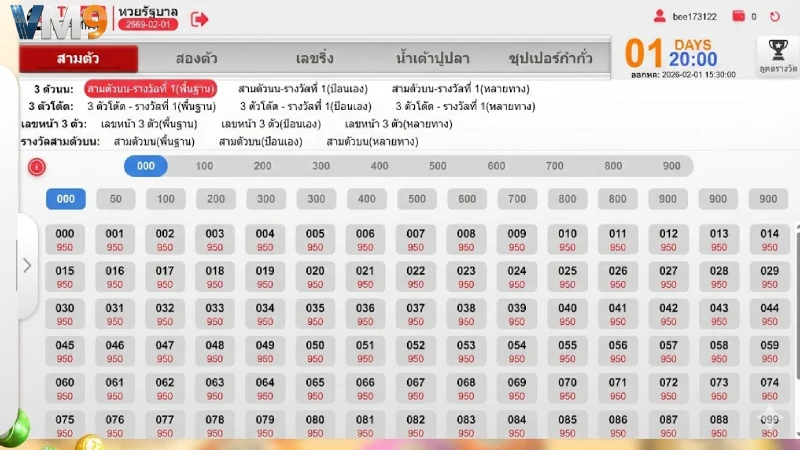
Task: Click the หวยรัฐบาล lottery title
Action: coord(148,11)
